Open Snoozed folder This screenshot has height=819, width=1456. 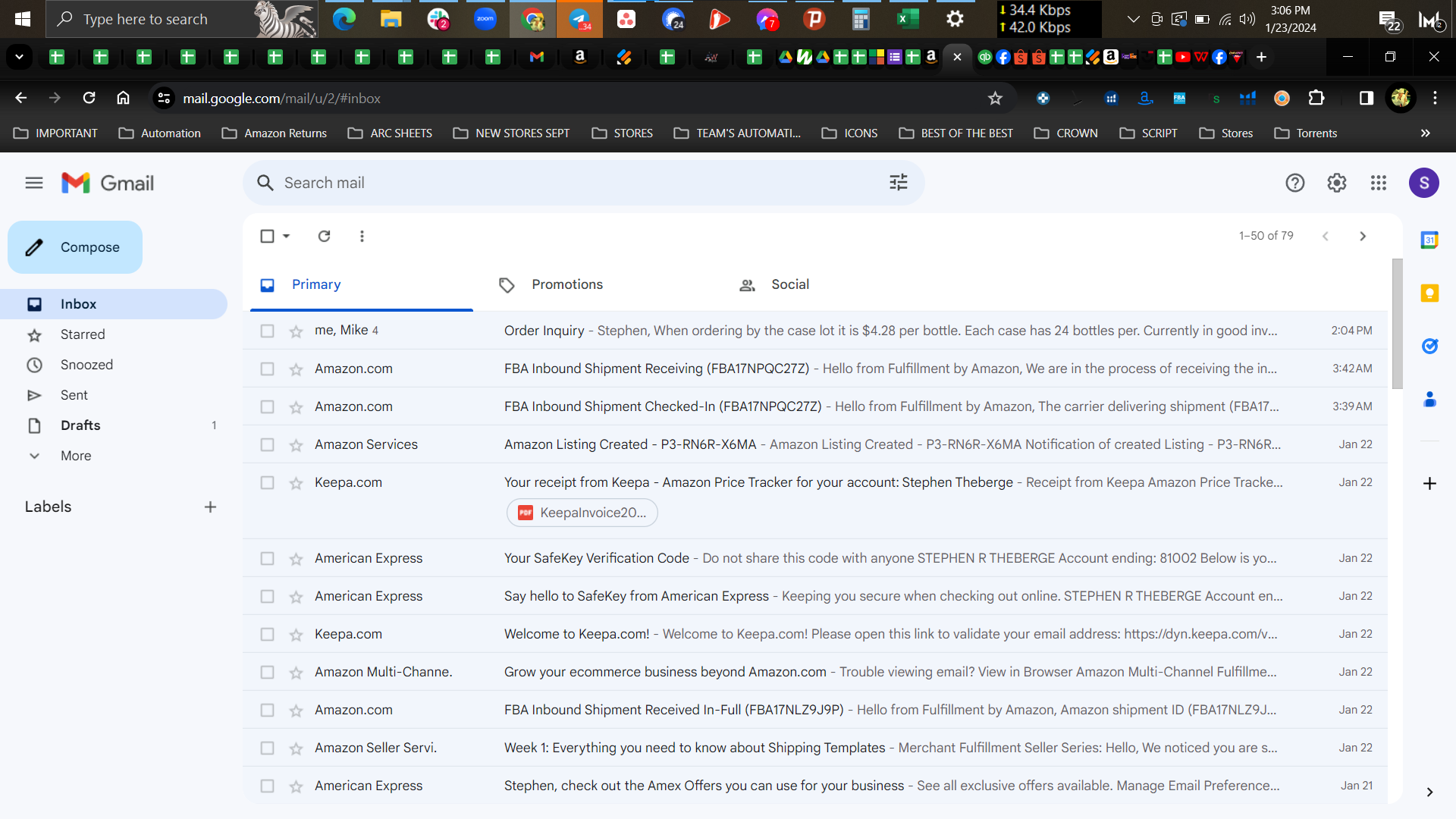coord(114,365)
